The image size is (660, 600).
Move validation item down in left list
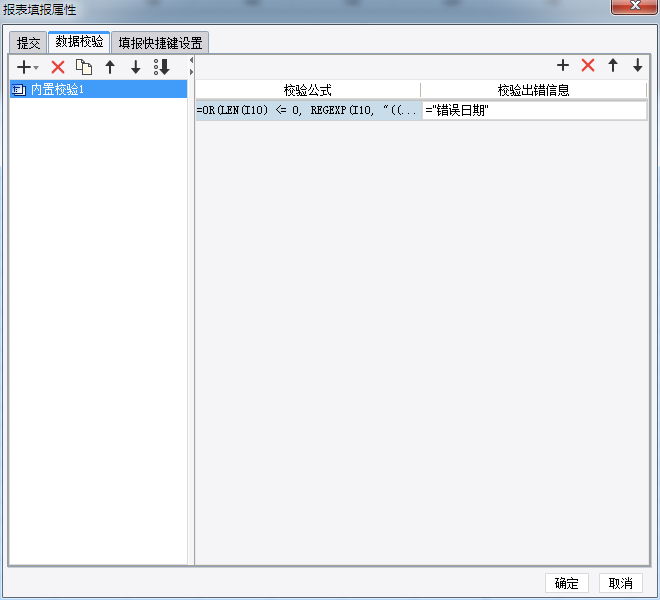[x=136, y=67]
